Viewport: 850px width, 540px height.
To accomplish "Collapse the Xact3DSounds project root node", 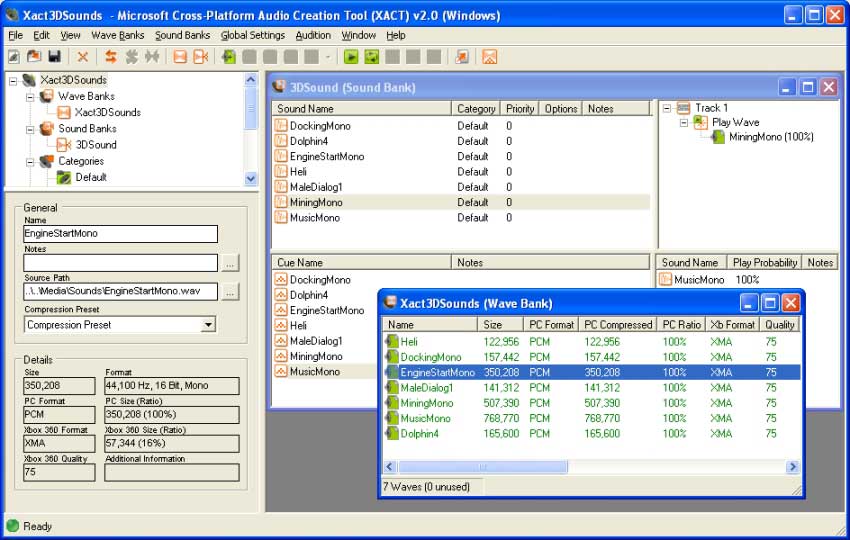I will tap(13, 81).
